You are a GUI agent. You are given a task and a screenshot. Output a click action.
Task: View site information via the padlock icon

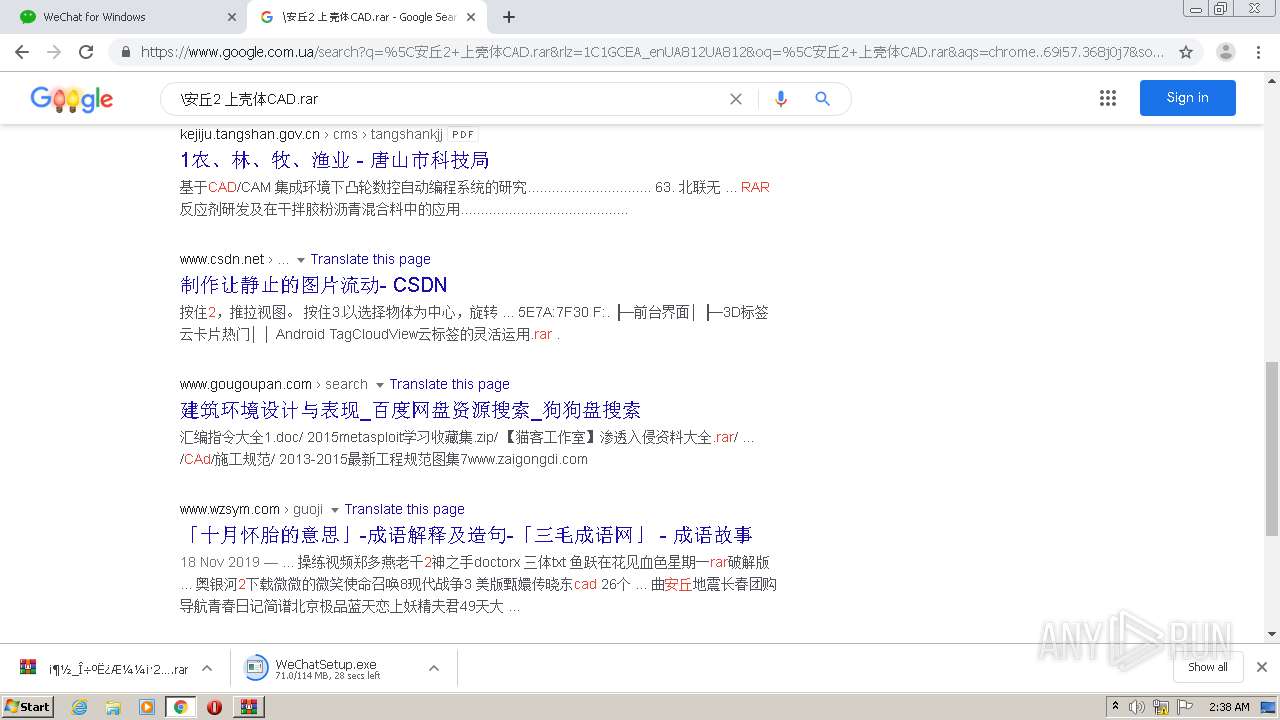point(125,52)
